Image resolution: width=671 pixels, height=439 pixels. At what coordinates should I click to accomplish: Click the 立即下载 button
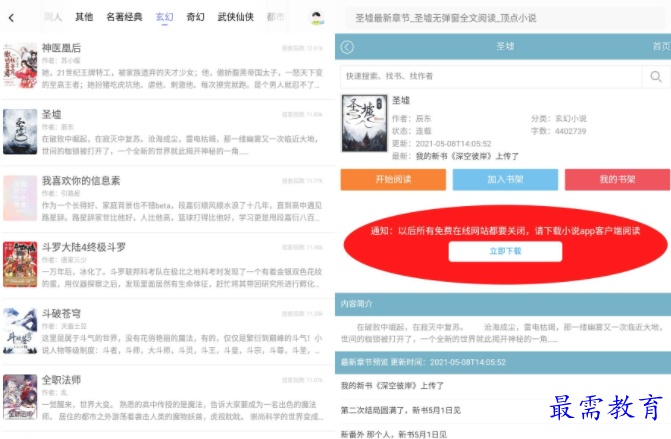click(505, 251)
